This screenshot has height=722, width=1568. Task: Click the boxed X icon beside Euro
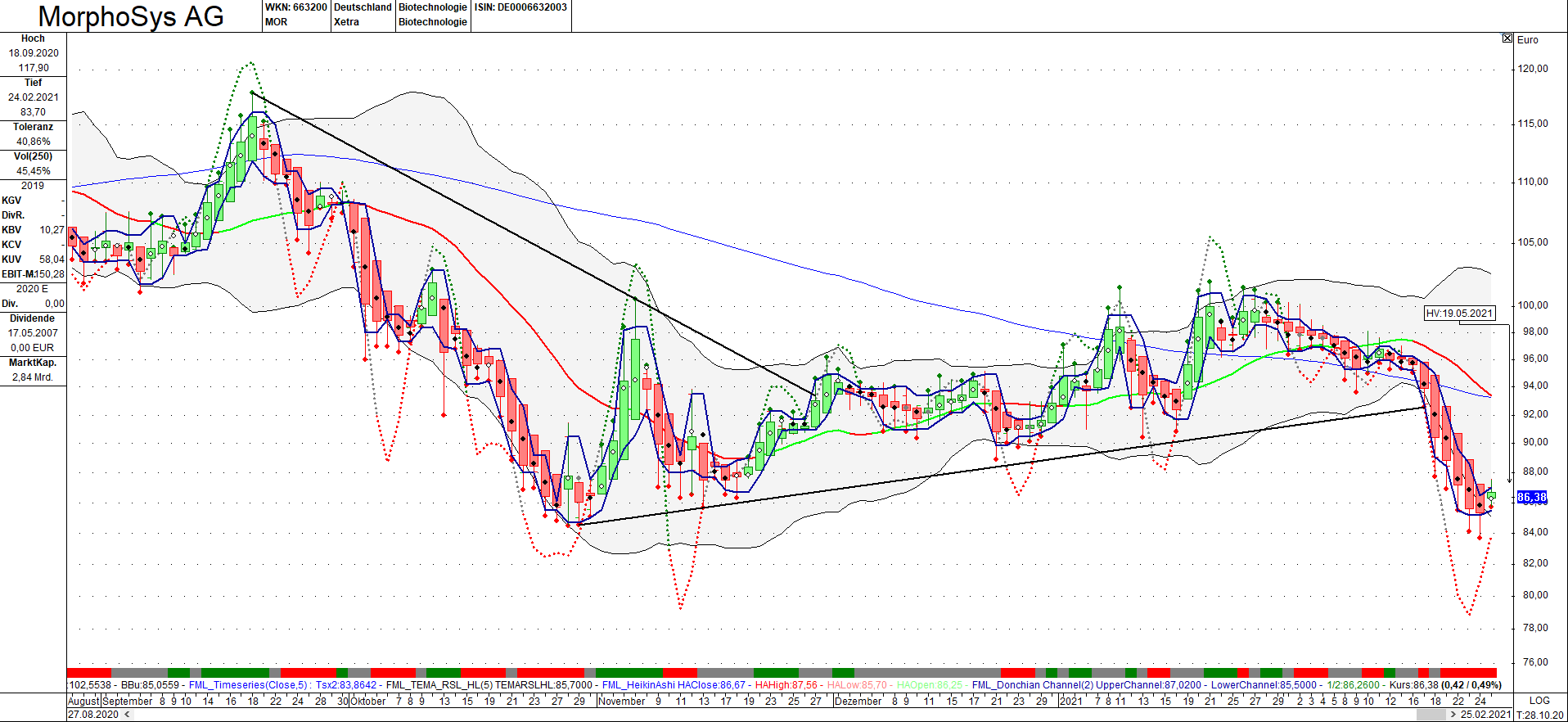(1507, 38)
